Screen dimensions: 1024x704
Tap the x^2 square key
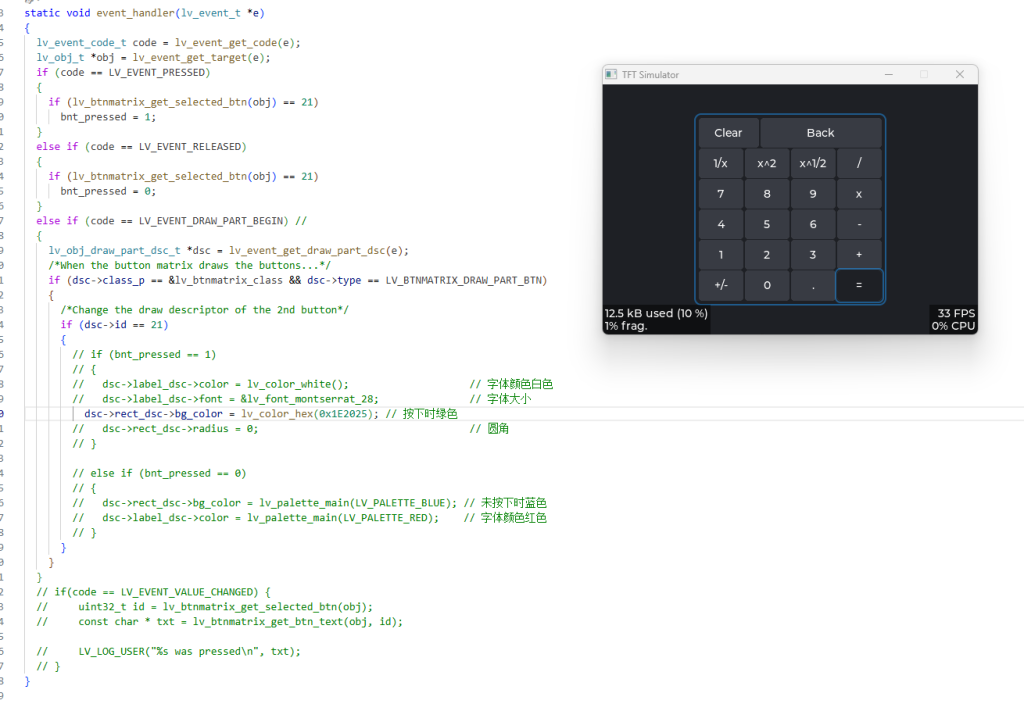coord(767,164)
